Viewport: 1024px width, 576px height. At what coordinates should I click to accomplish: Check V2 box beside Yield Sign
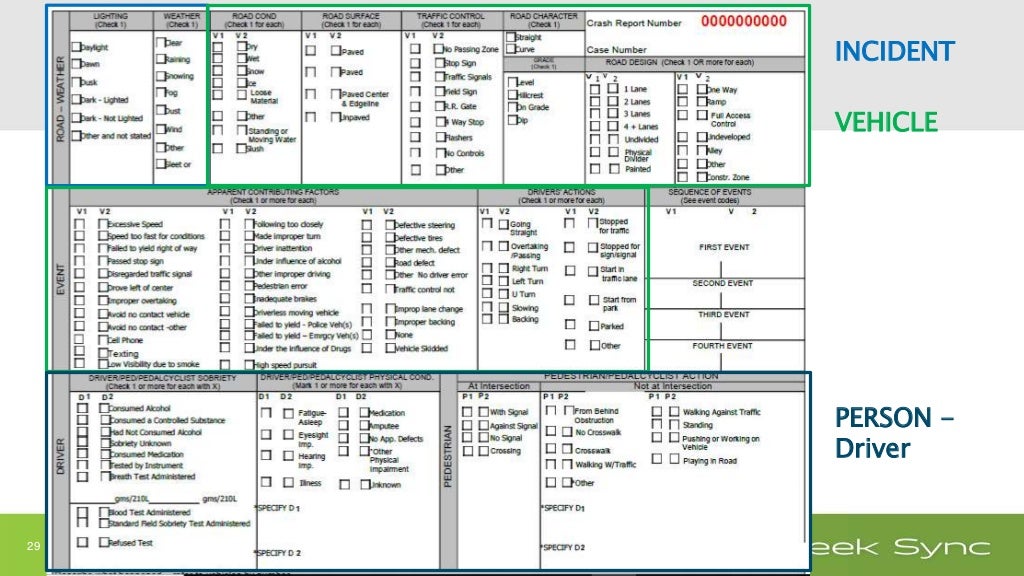(x=440, y=91)
